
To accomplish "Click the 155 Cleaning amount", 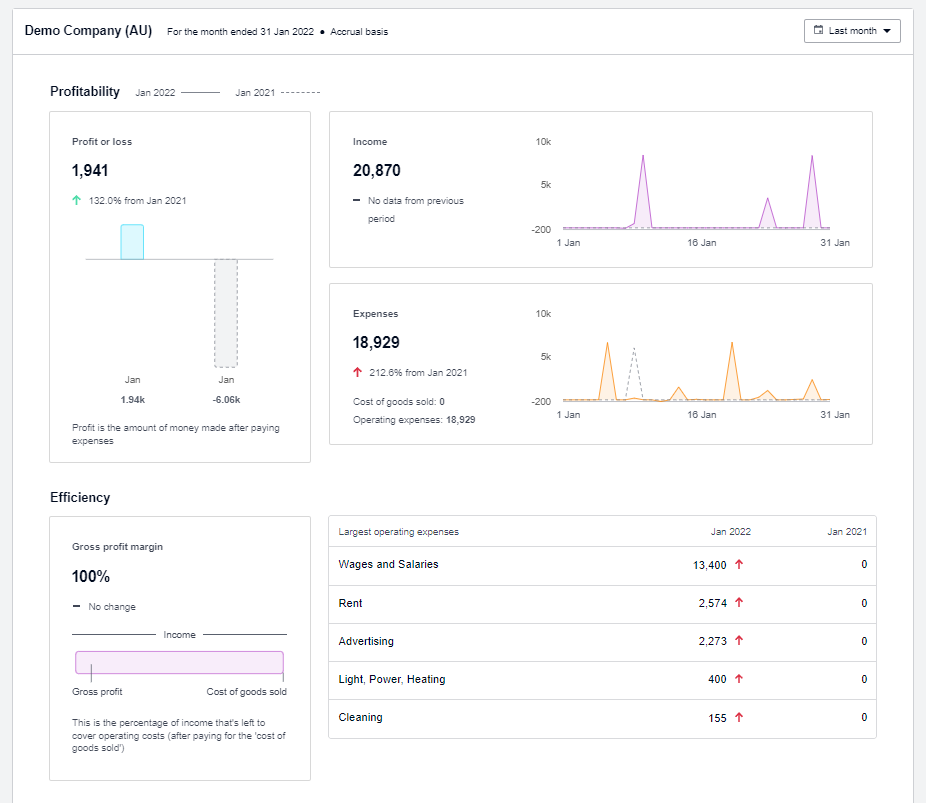I will click(718, 718).
